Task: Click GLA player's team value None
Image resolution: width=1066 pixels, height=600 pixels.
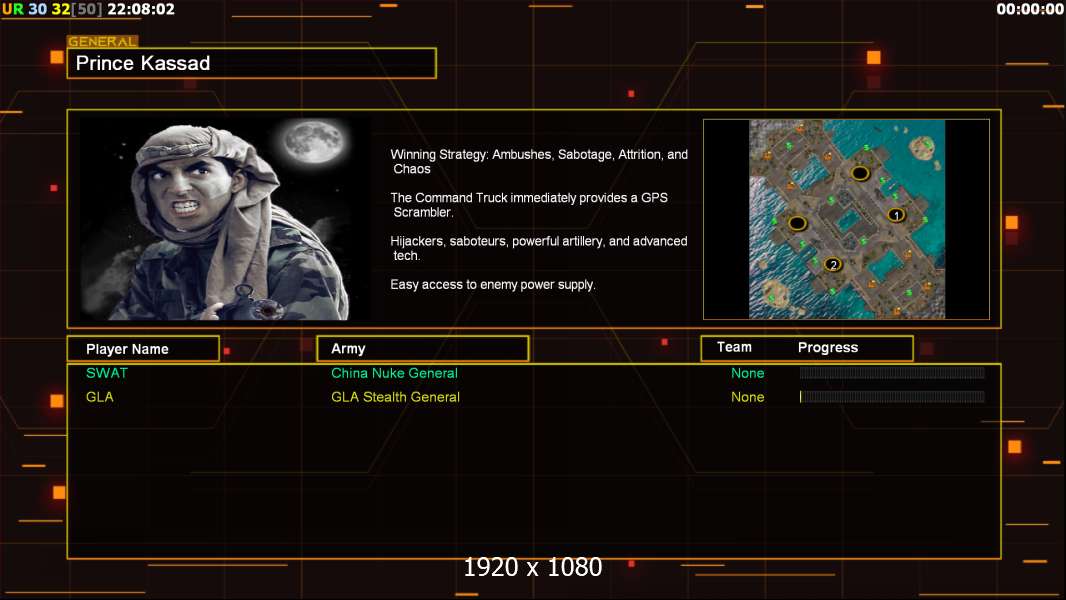Action: 747,397
